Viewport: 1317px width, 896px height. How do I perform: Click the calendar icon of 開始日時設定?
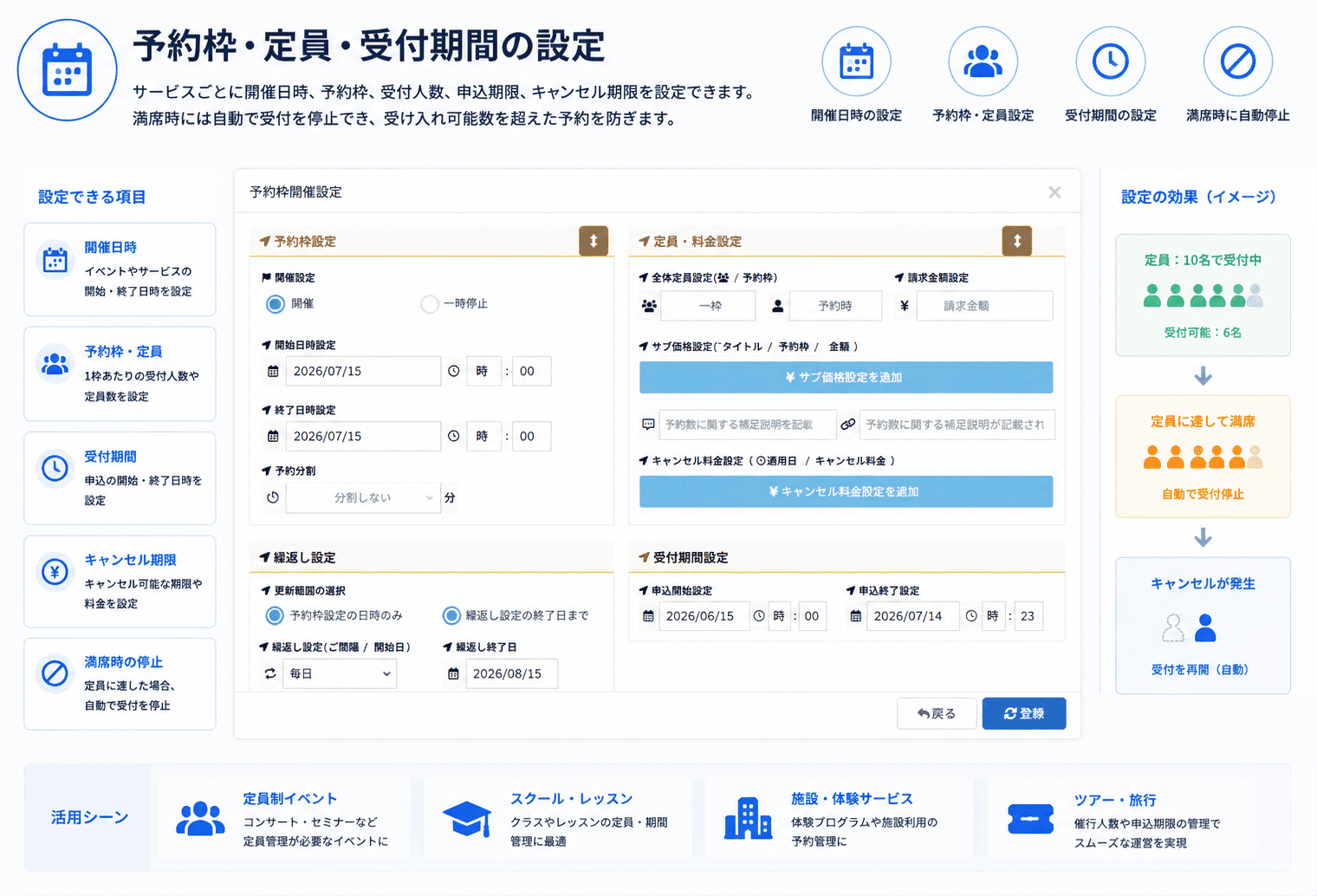click(273, 371)
